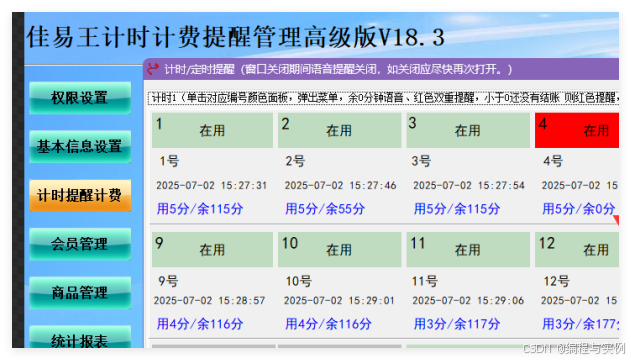The width and height of the screenshot is (631, 360).
Task: Click timer panel 11 在用 header
Action: coord(468,249)
